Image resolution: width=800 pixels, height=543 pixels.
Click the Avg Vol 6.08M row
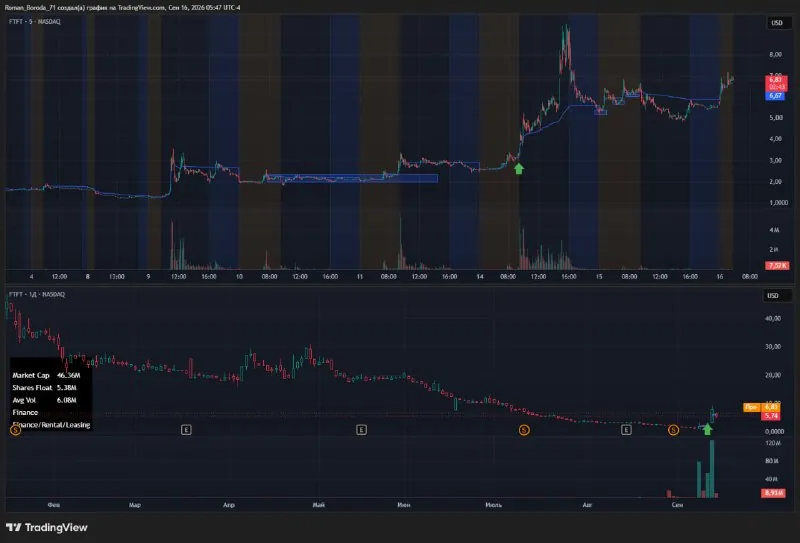(x=44, y=400)
